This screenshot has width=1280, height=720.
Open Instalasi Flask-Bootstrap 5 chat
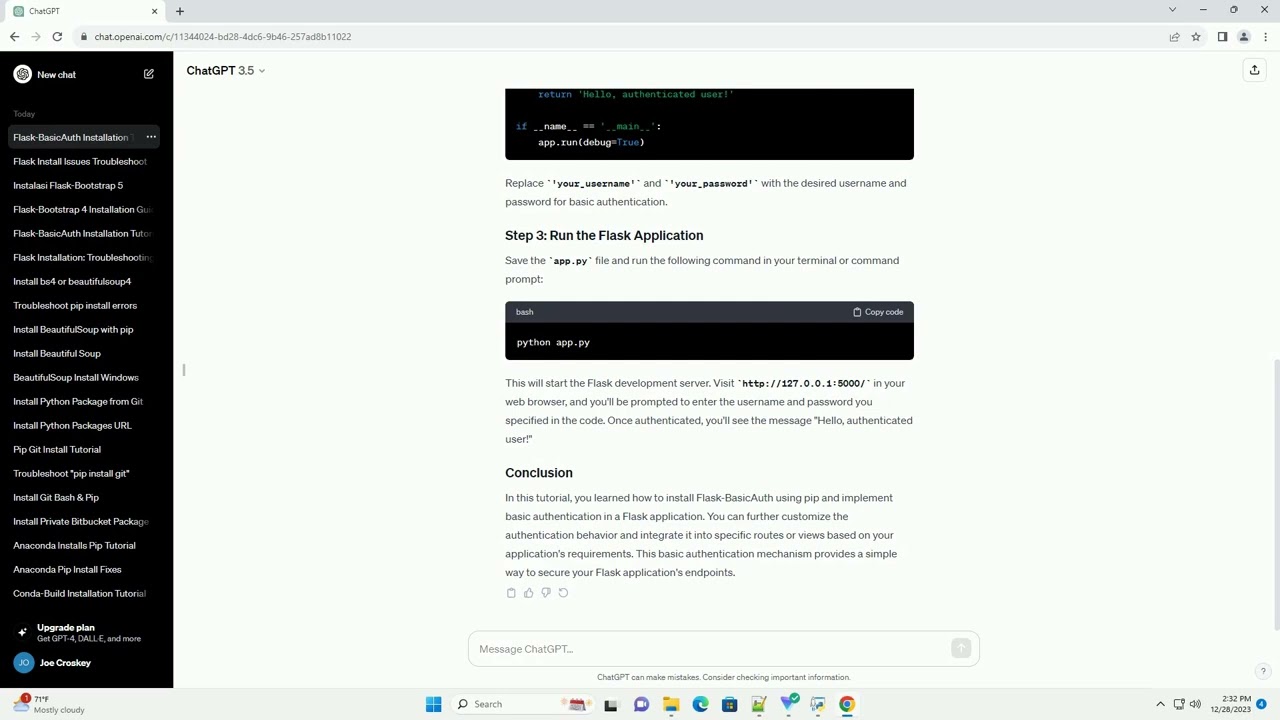68,185
